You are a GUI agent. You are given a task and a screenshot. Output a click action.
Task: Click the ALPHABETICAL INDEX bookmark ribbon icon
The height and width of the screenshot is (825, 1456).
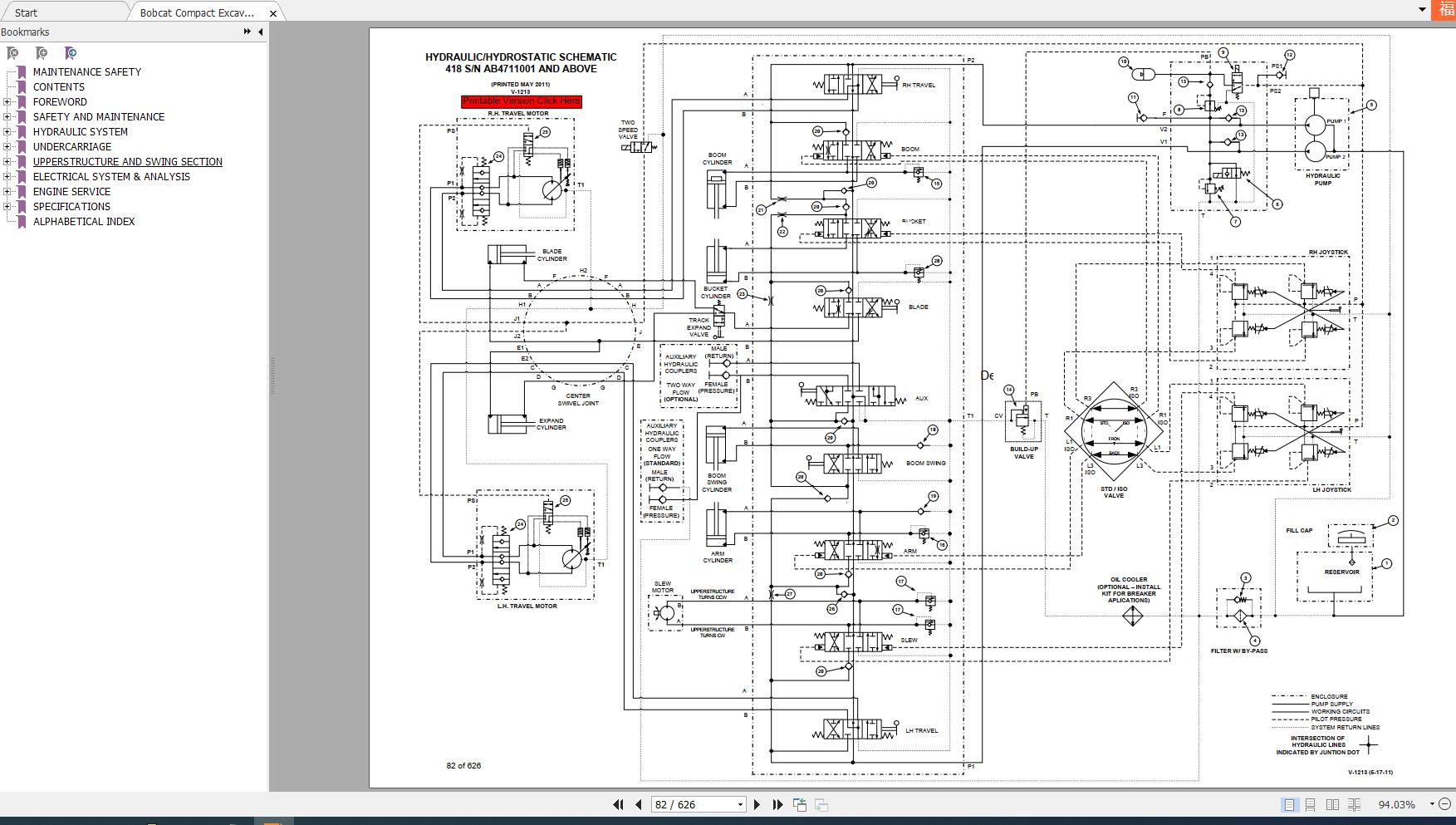(x=22, y=222)
